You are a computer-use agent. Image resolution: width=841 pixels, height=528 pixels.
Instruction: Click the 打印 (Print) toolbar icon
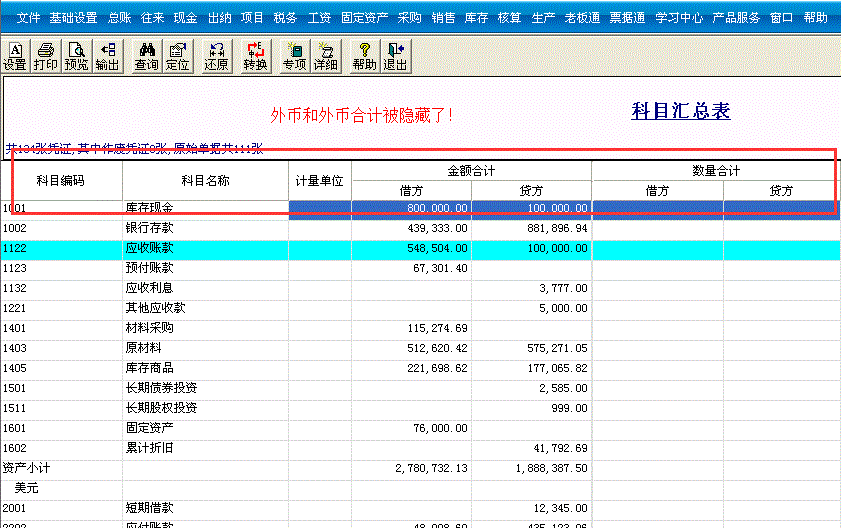click(45, 56)
